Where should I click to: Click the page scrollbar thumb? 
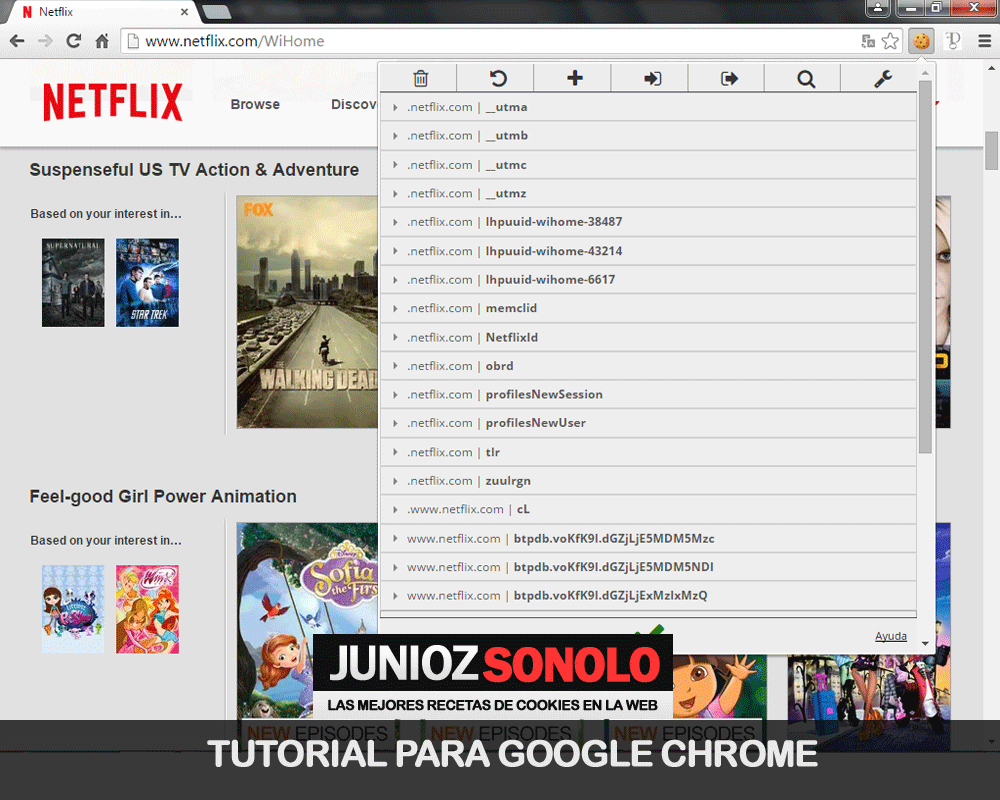tap(991, 151)
